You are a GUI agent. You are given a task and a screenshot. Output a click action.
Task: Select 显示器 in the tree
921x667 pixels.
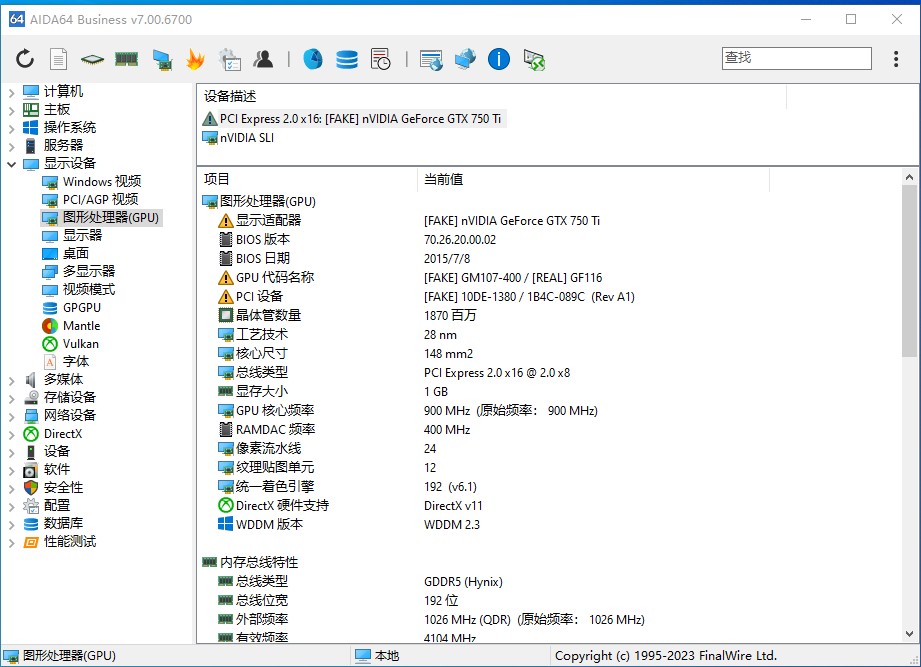coord(72,236)
